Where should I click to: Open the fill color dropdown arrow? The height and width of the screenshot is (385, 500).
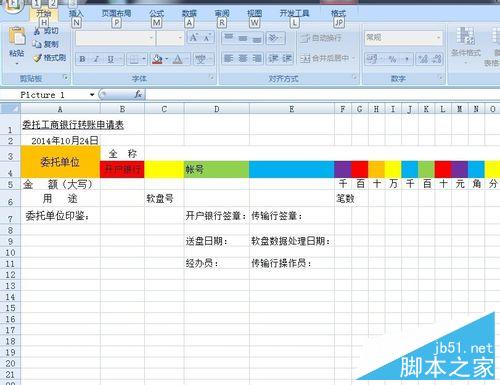[x=166, y=59]
